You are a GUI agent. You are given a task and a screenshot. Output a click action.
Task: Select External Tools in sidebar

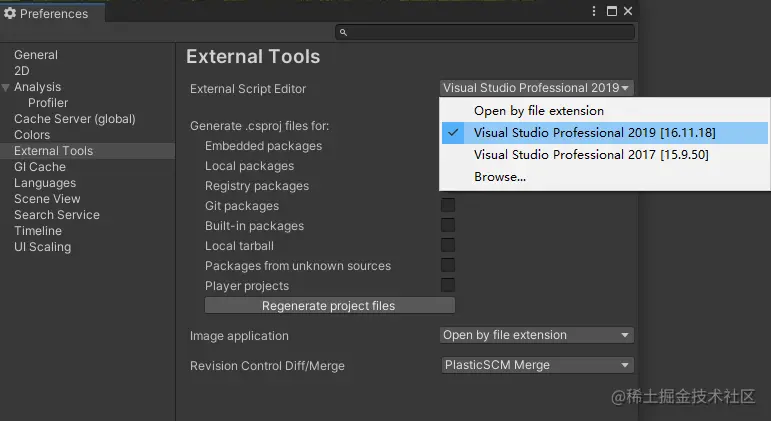click(88, 151)
